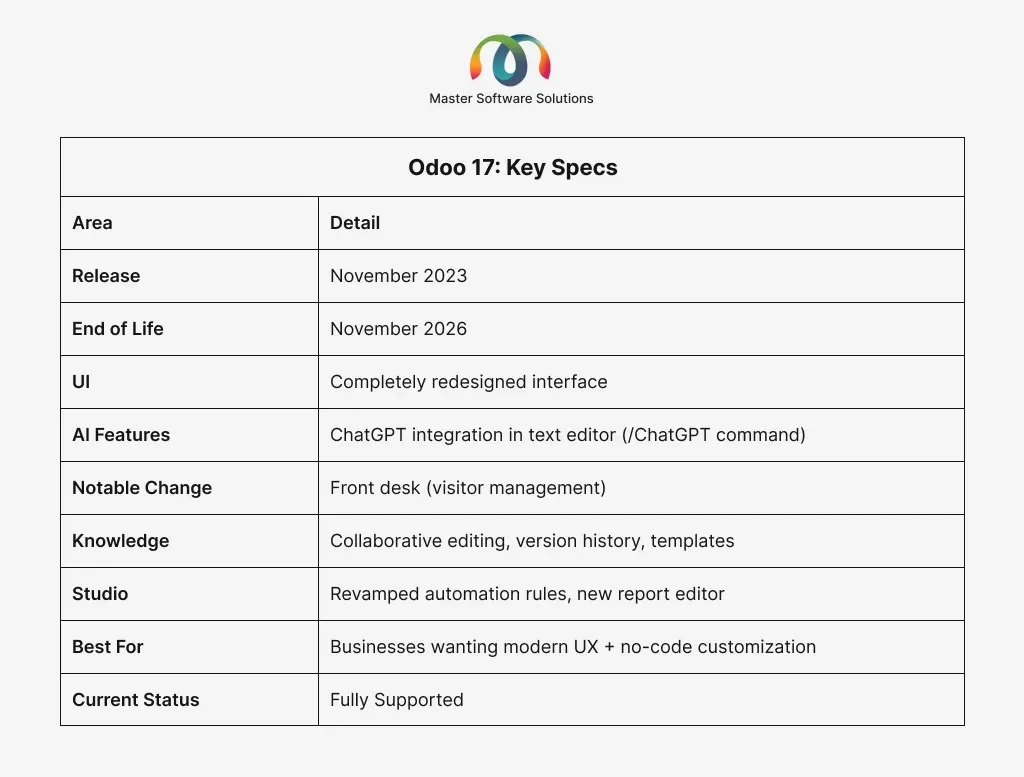Click the ChatGPT integration detail text

point(568,435)
